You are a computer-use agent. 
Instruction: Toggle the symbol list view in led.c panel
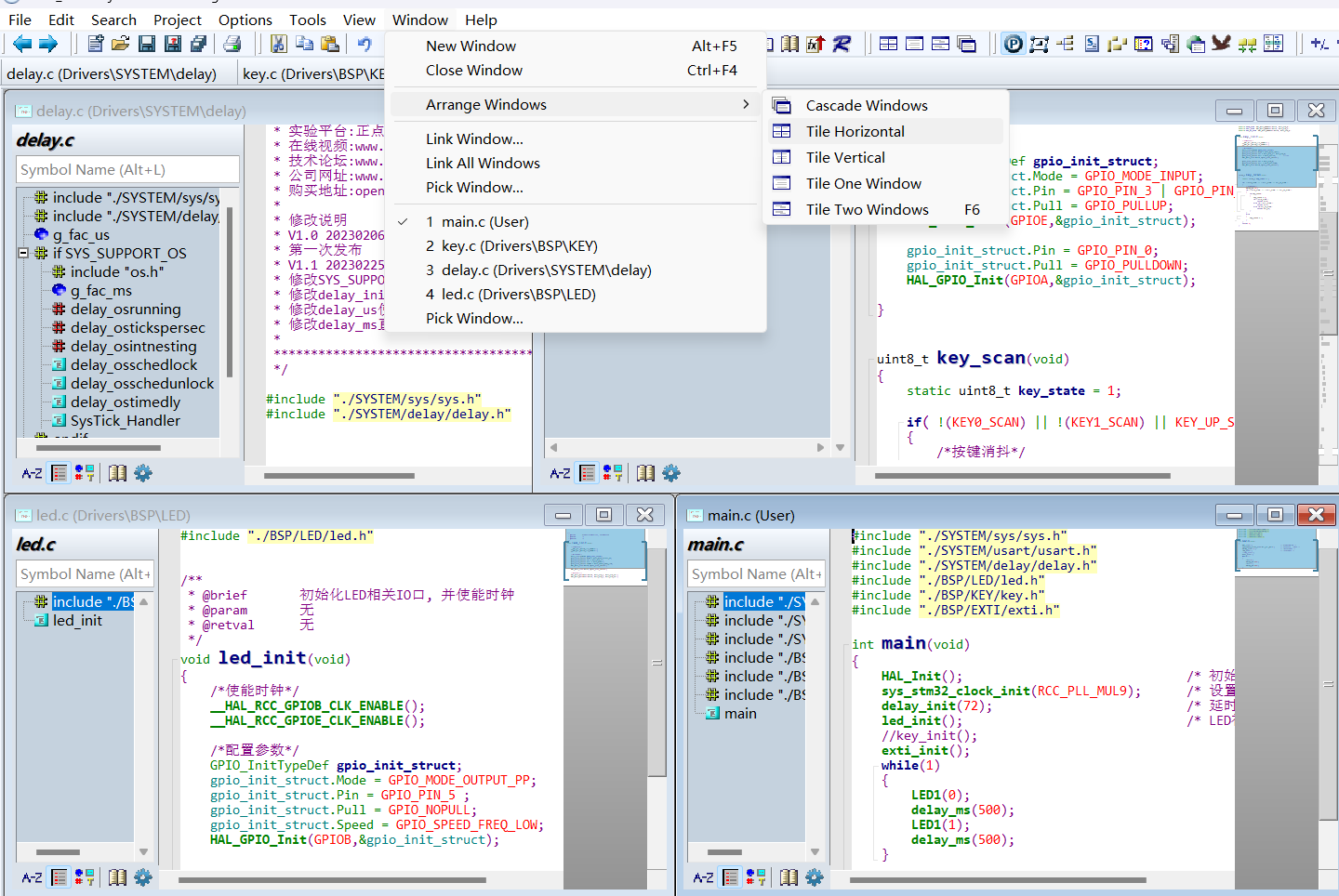click(59, 876)
